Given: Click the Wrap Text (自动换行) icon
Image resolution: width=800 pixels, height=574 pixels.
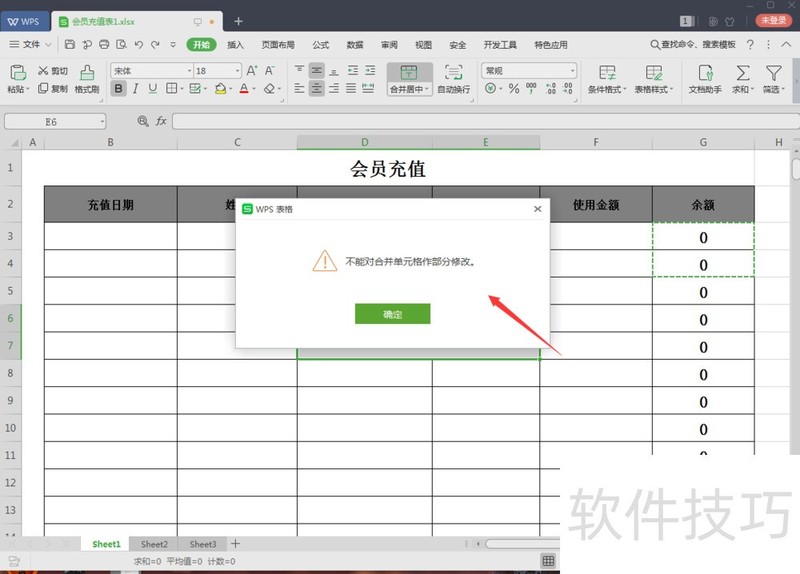Looking at the screenshot, I should point(453,73).
